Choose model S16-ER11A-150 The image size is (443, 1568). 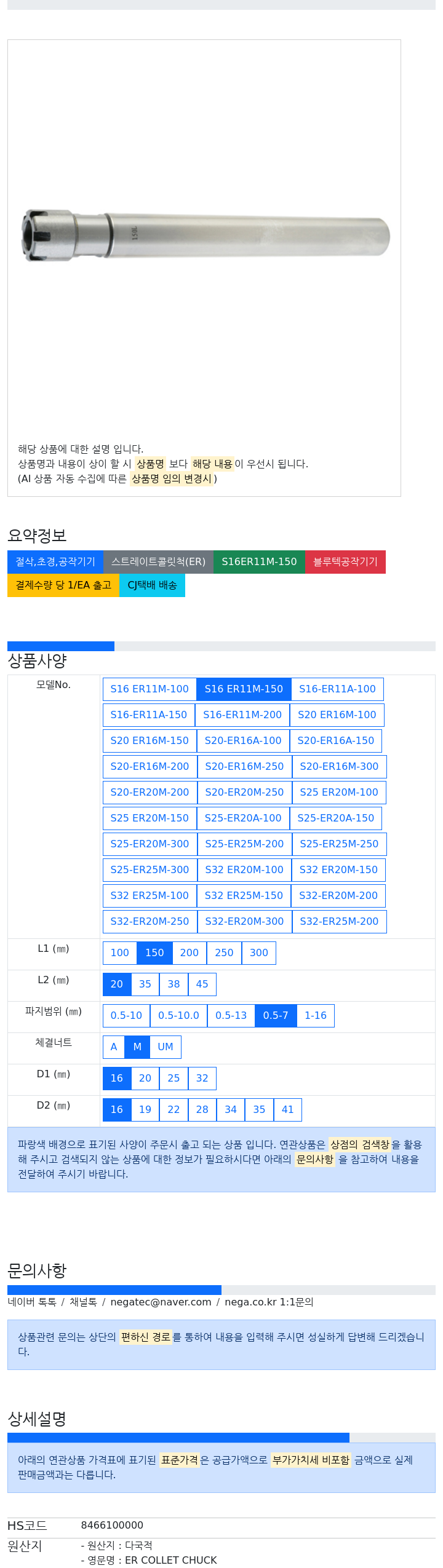point(149,715)
